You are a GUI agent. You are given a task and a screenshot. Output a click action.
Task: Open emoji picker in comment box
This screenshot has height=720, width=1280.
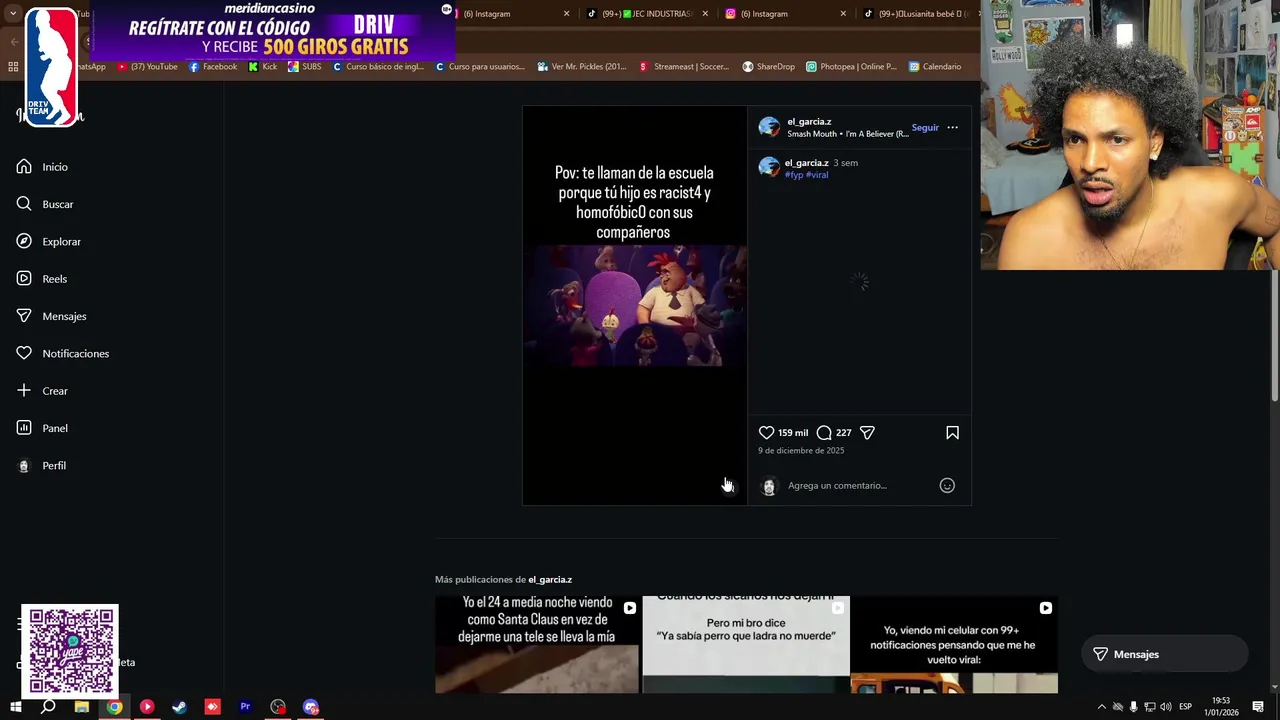tap(947, 486)
